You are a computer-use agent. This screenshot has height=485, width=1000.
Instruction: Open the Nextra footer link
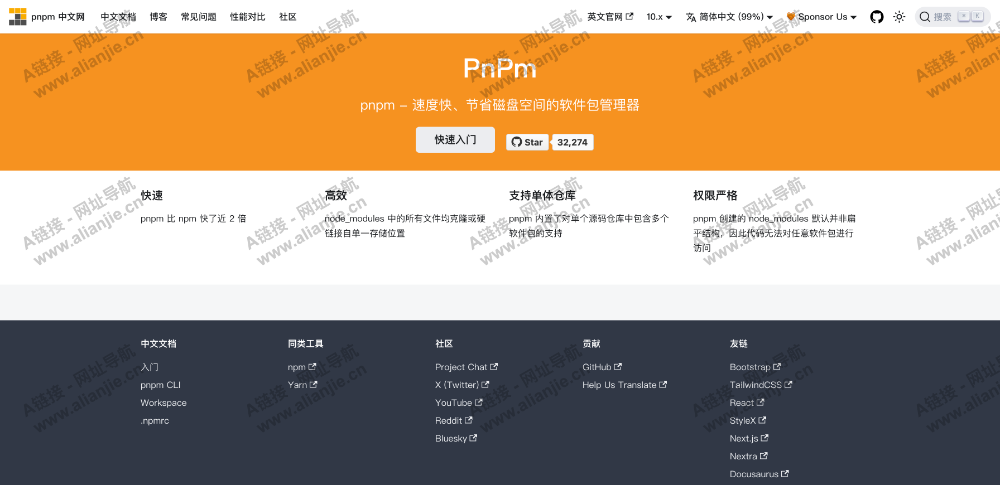[x=749, y=456]
